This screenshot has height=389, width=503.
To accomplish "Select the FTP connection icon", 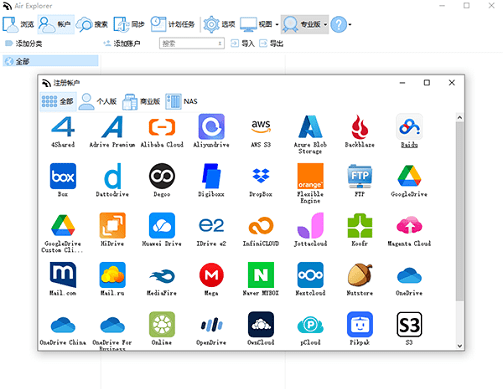I will pos(360,180).
